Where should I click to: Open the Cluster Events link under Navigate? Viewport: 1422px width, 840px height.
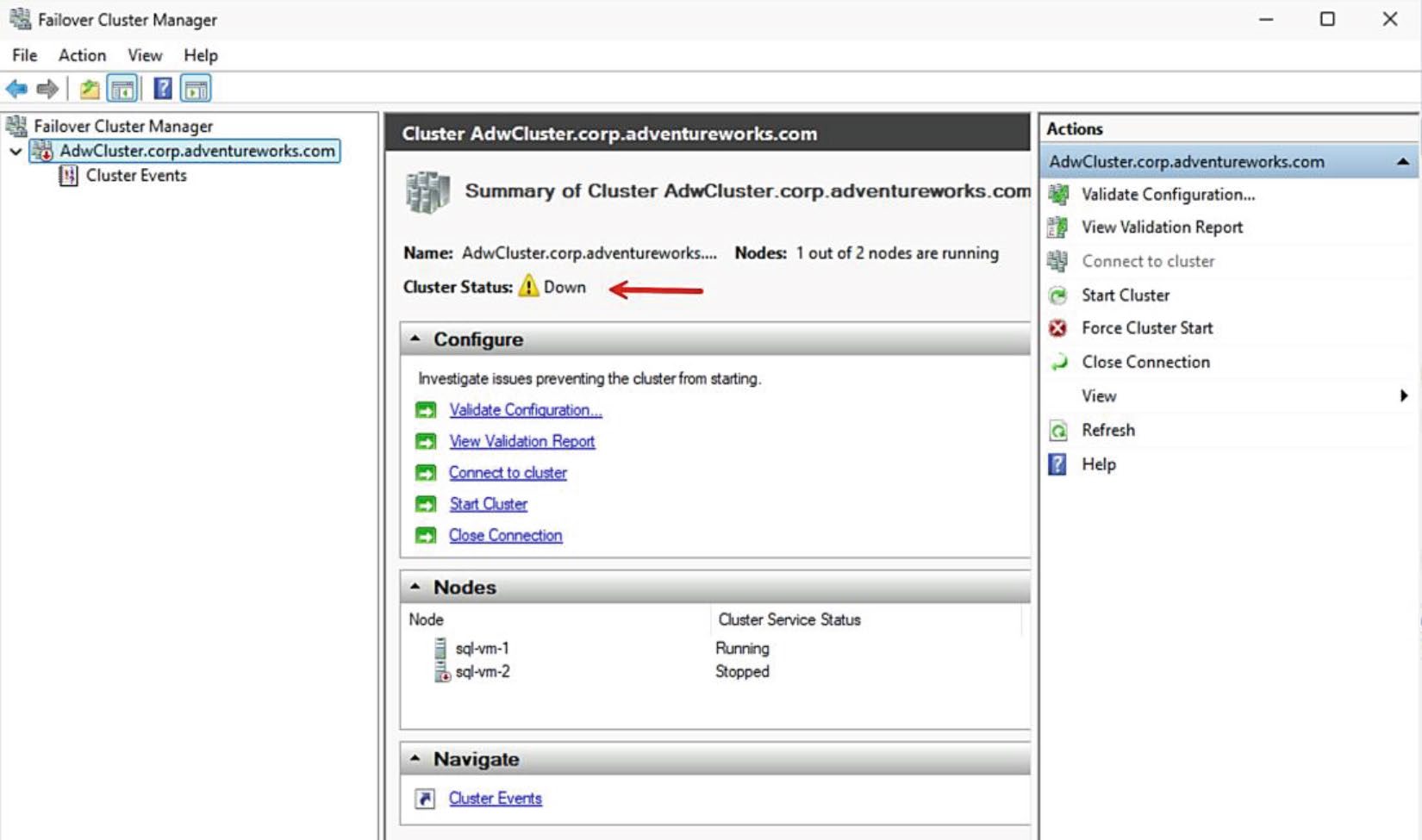496,798
